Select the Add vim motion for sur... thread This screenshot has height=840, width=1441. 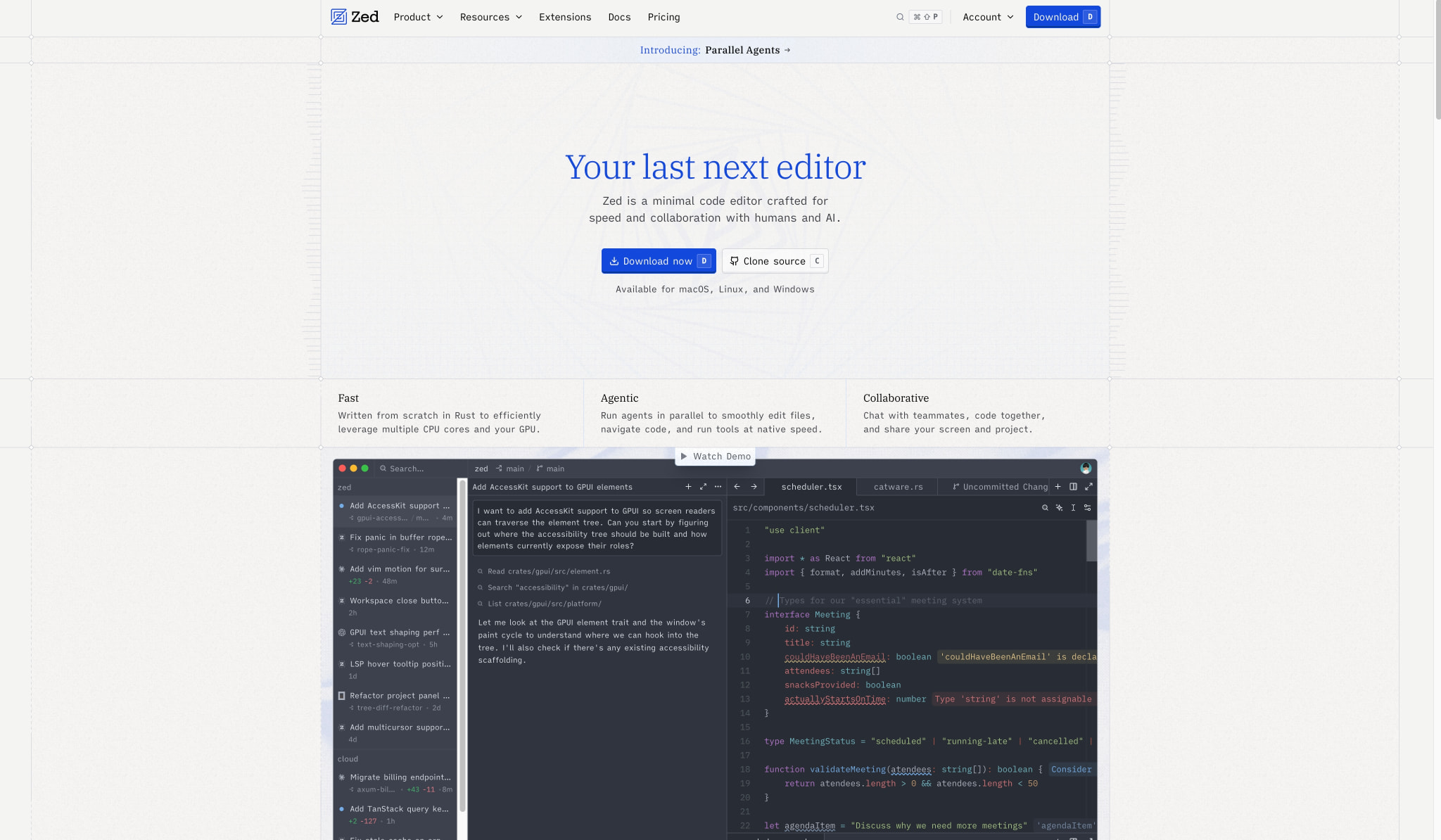coord(395,575)
